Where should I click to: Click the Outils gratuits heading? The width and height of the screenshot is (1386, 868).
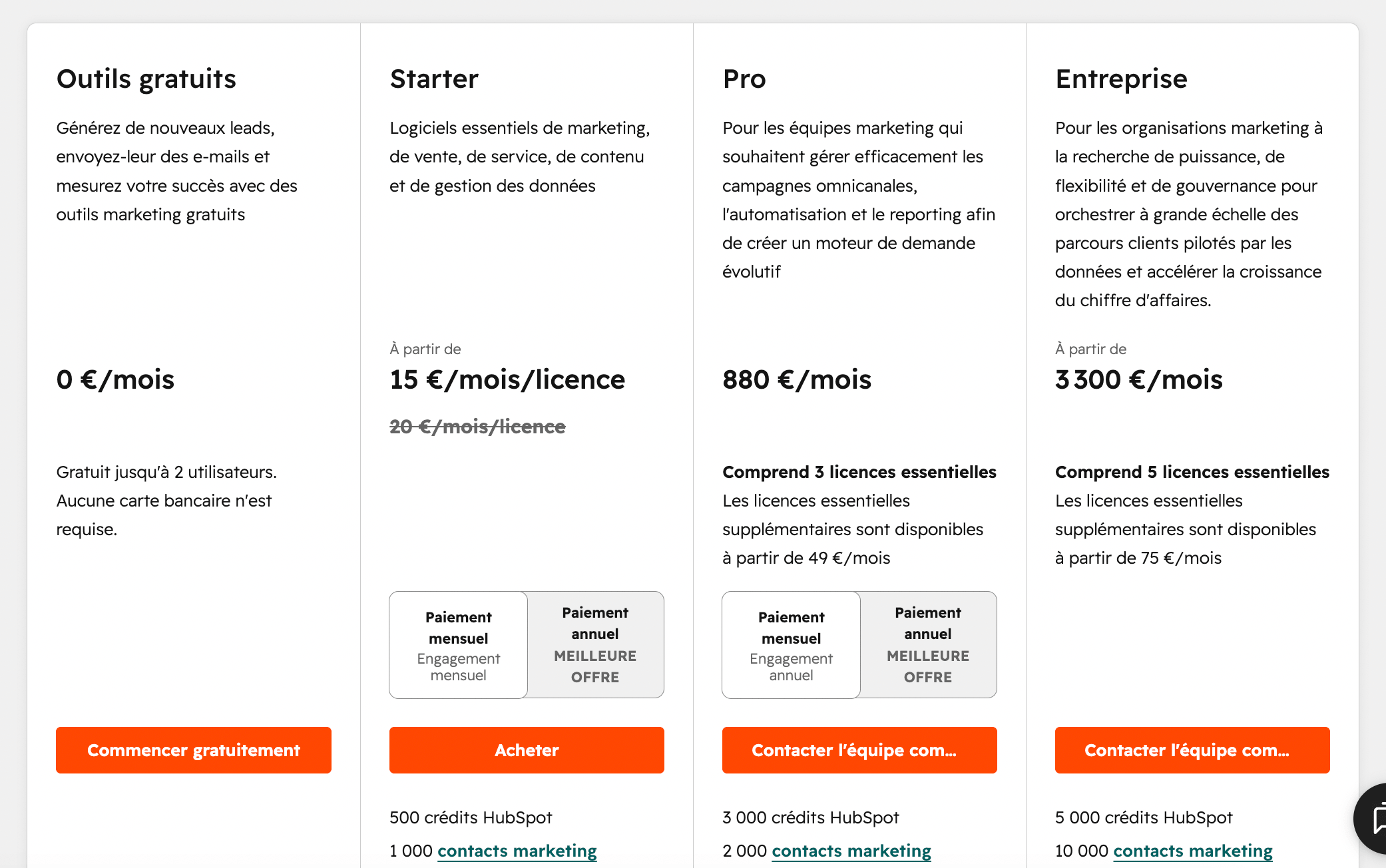[146, 79]
